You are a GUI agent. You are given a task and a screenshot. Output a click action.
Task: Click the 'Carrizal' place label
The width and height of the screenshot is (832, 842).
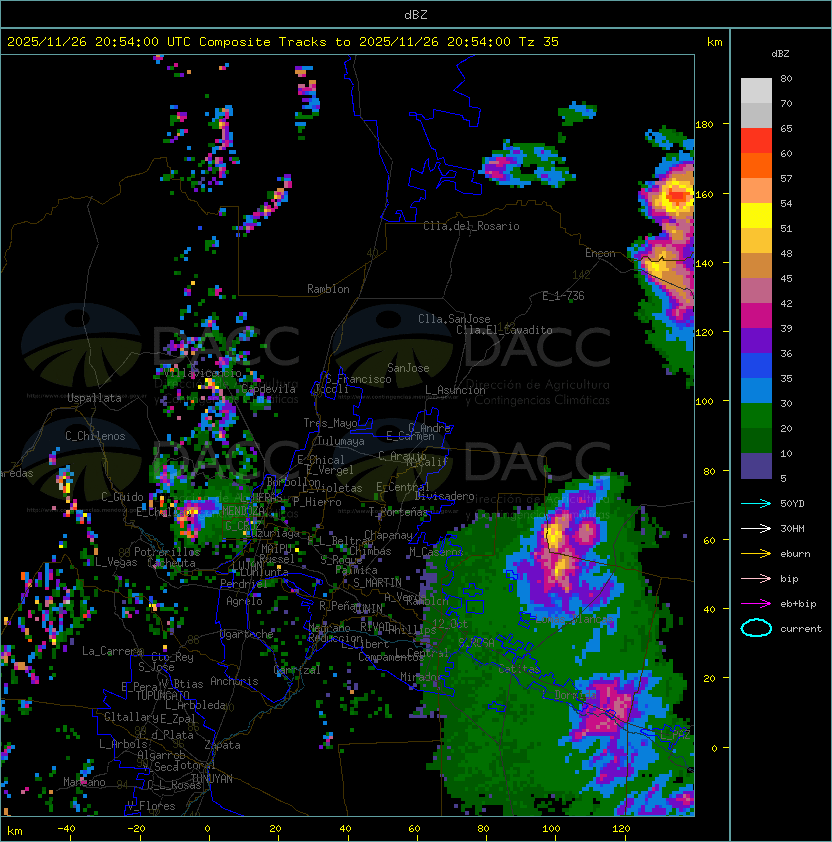click(297, 670)
